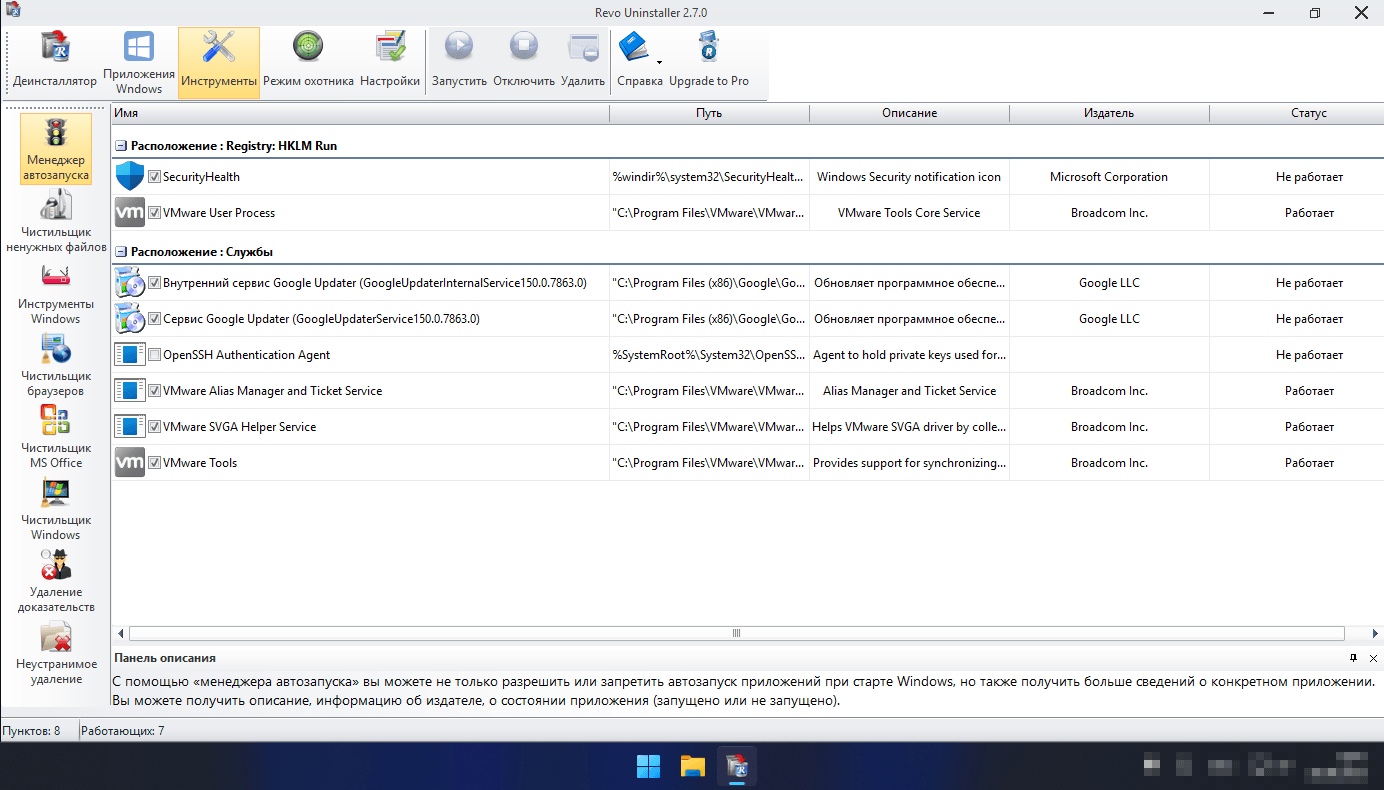The width and height of the screenshot is (1384, 790).
Task: Toggle VMware SVGA Helper Service checkbox
Action: (154, 427)
